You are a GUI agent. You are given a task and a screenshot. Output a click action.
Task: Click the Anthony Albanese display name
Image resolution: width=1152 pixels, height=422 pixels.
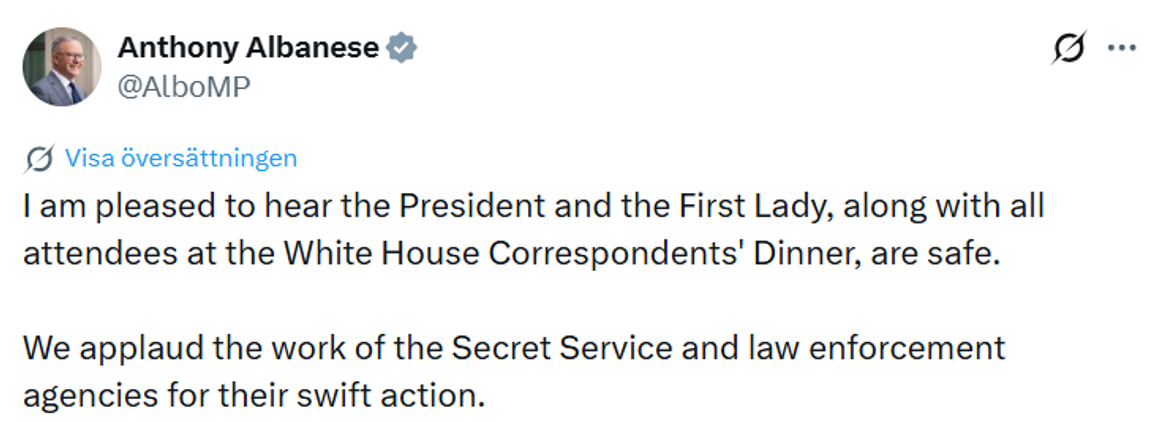[x=248, y=47]
